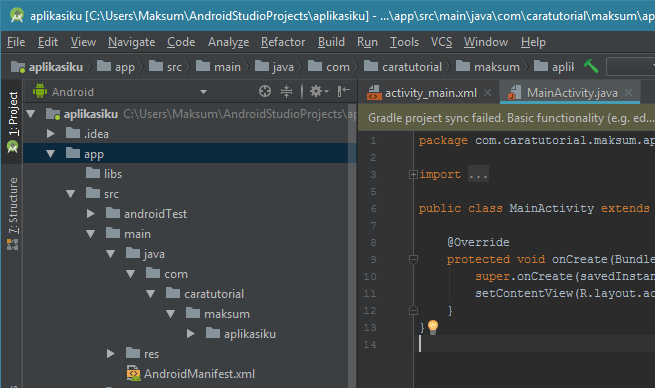This screenshot has height=388, width=655.
Task: Expand the .idea folder
Action: (51, 134)
